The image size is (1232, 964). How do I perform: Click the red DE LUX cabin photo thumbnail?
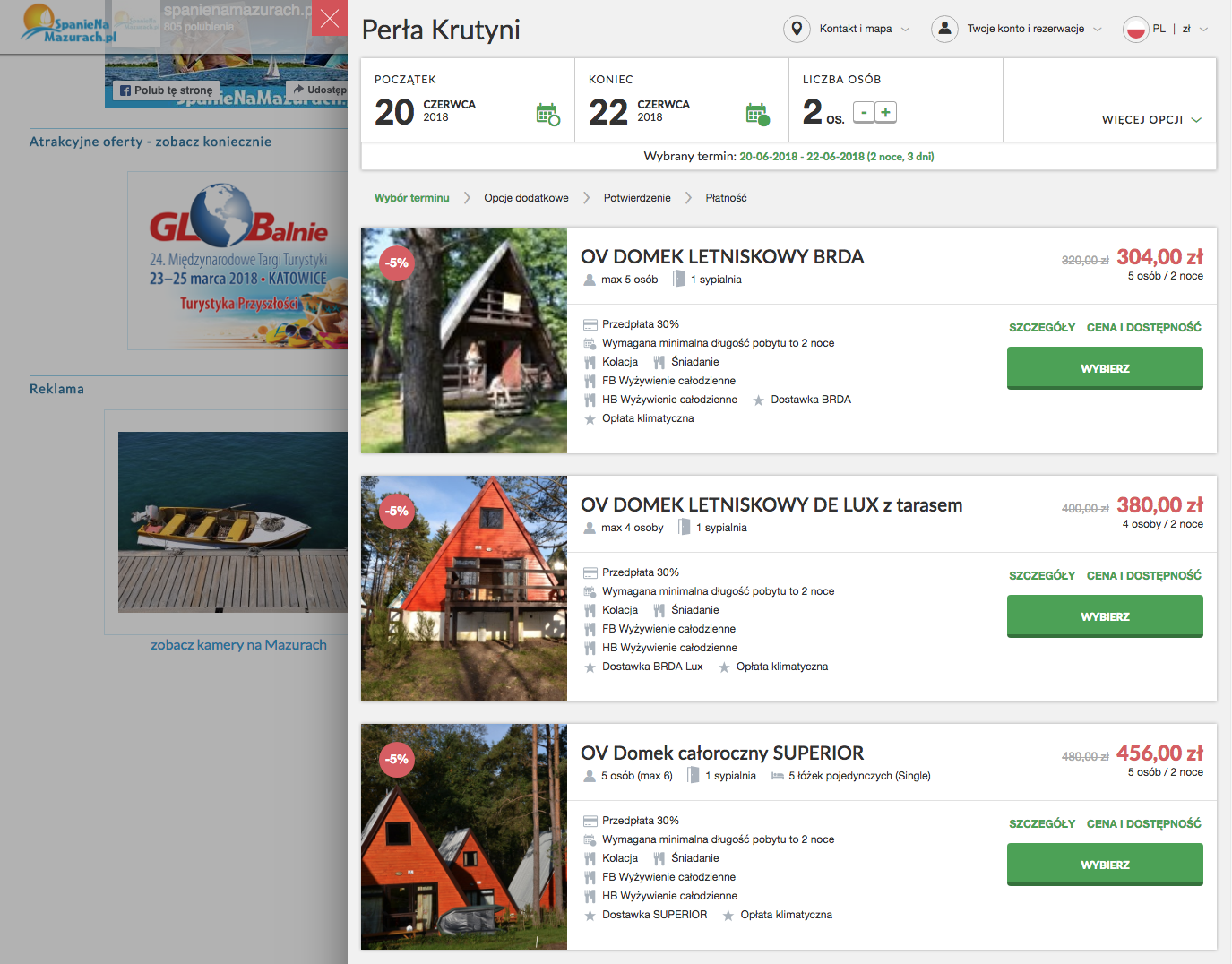tap(464, 589)
